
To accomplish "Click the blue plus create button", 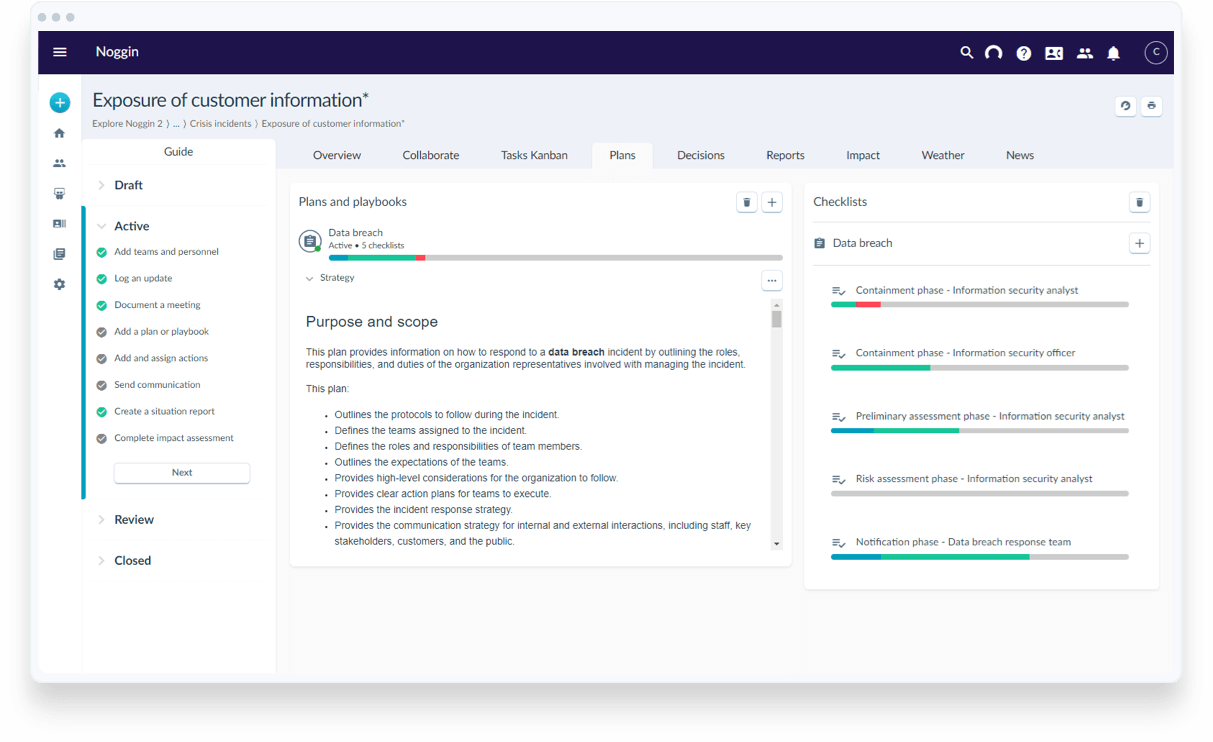I will (x=60, y=102).
